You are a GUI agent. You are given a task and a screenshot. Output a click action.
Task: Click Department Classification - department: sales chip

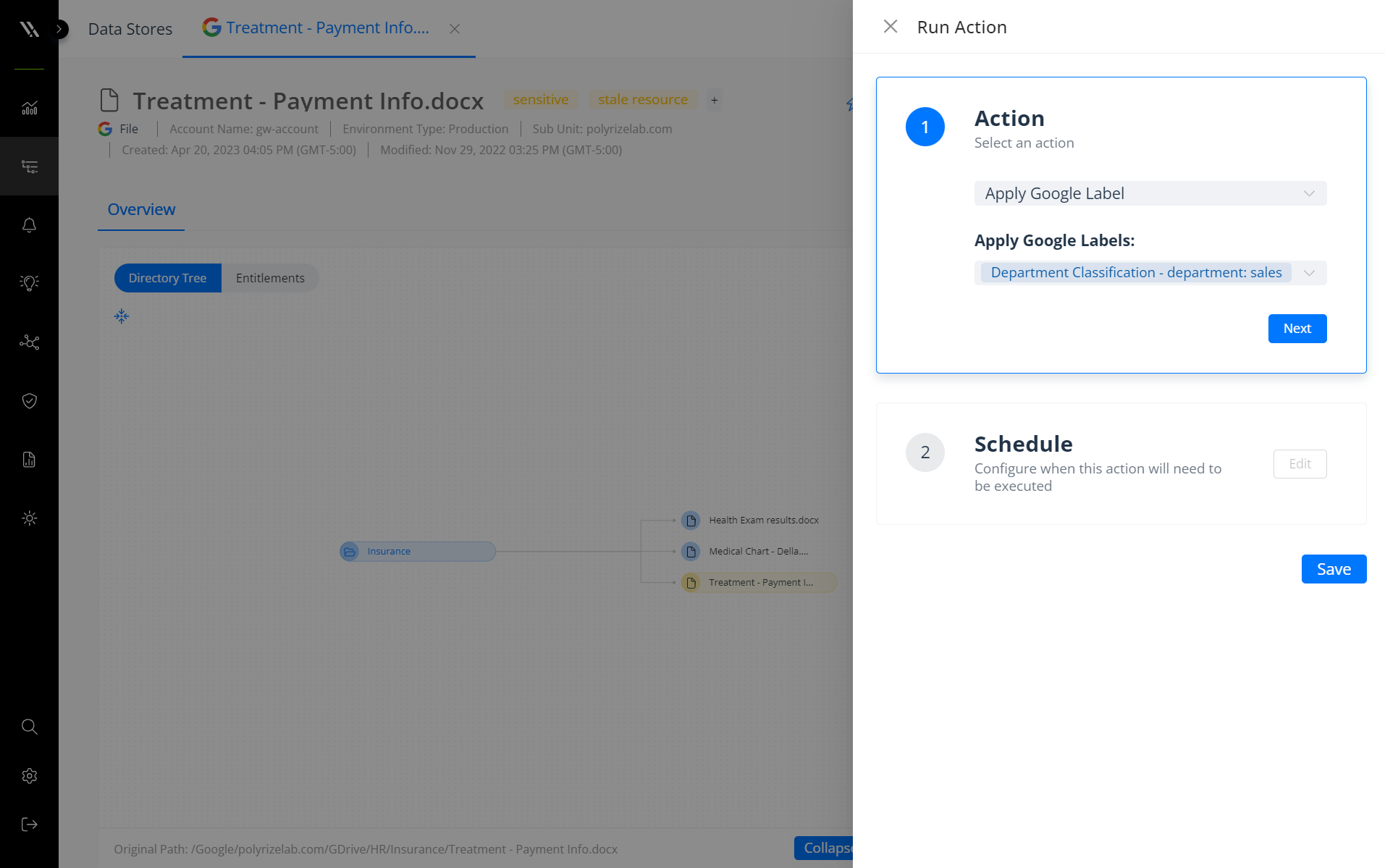point(1135,273)
